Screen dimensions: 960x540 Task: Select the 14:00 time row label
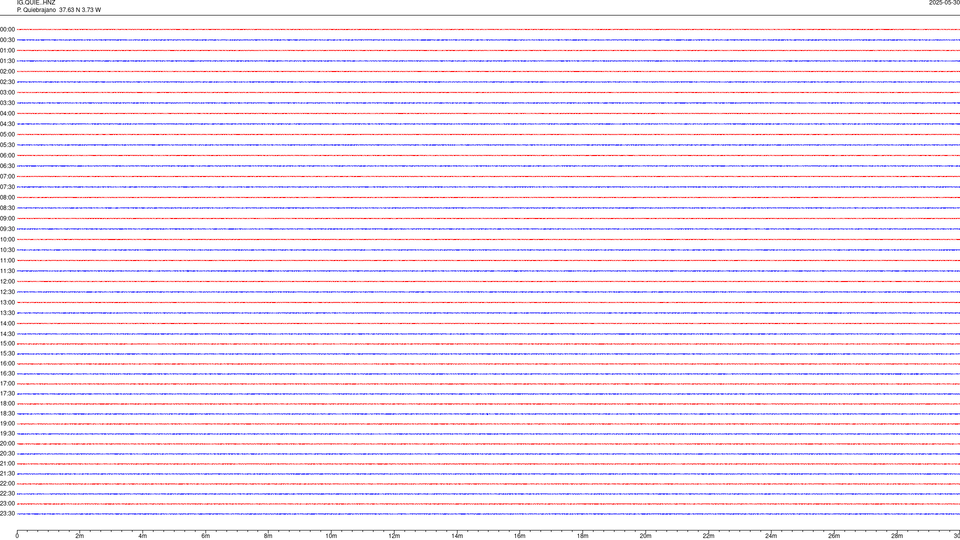click(7, 323)
